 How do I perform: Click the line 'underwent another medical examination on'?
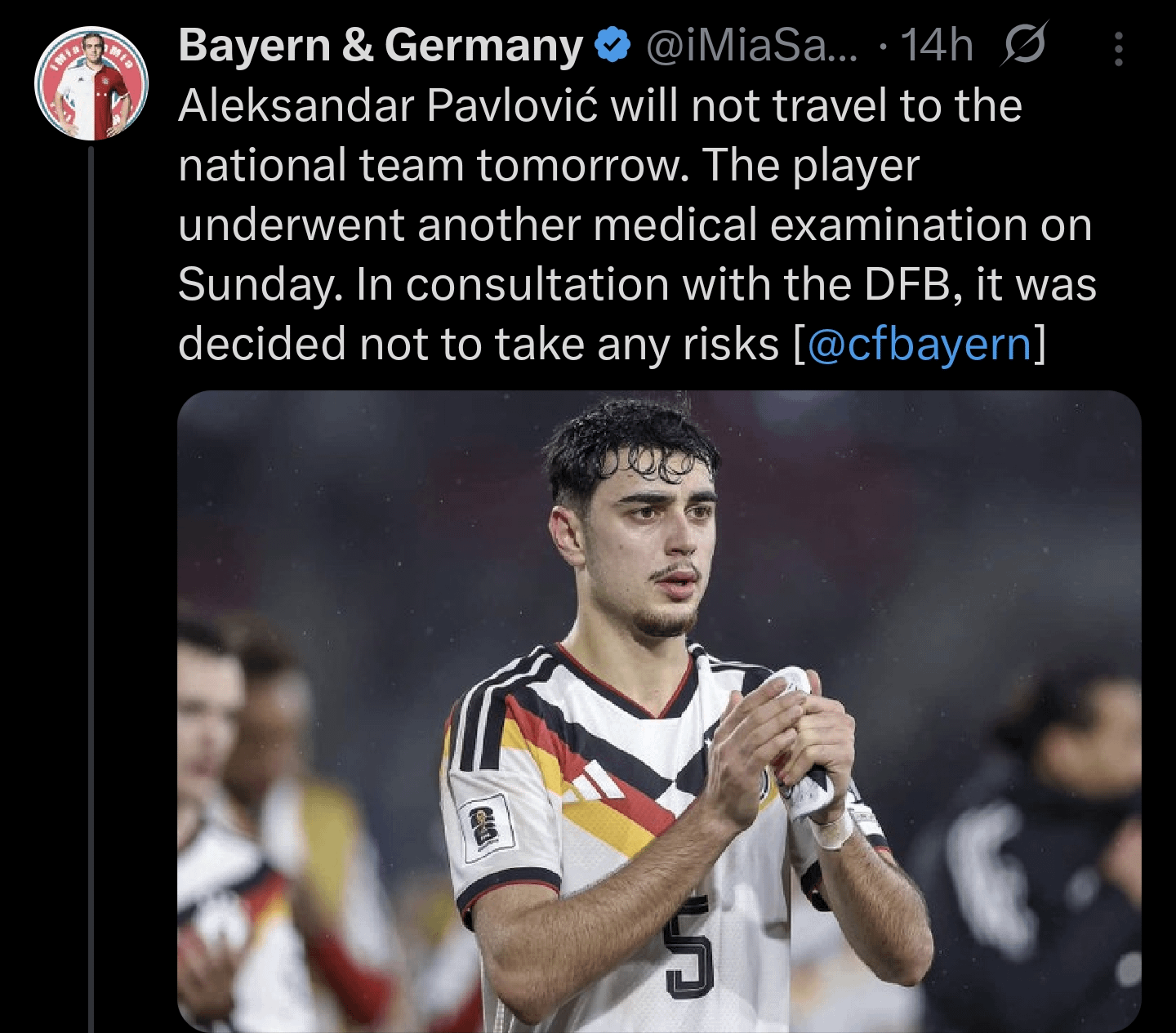click(635, 225)
